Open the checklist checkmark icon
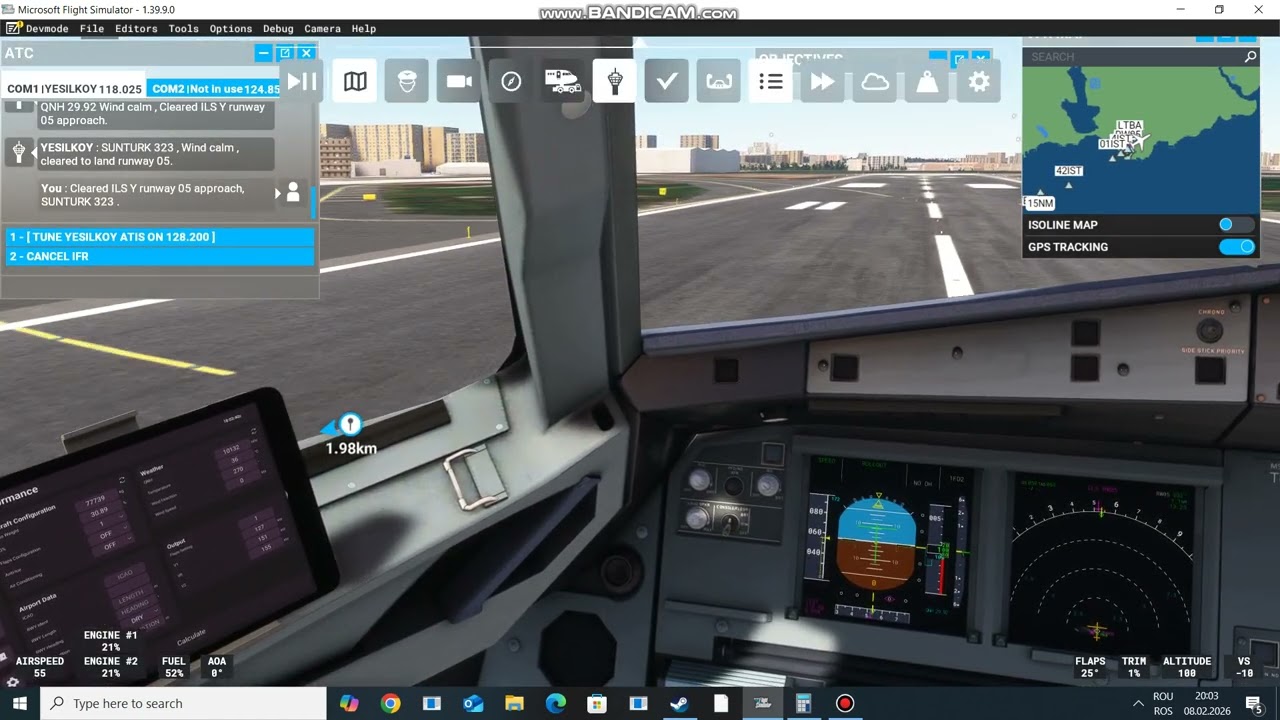Image resolution: width=1280 pixels, height=720 pixels. click(667, 81)
